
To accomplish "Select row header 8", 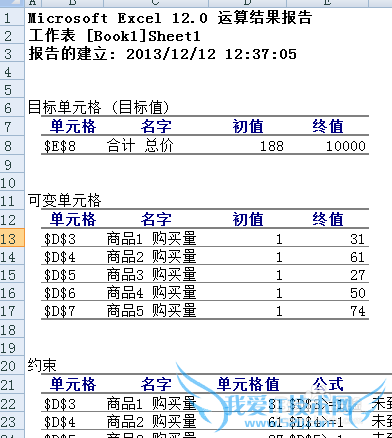I will click(x=12, y=146).
